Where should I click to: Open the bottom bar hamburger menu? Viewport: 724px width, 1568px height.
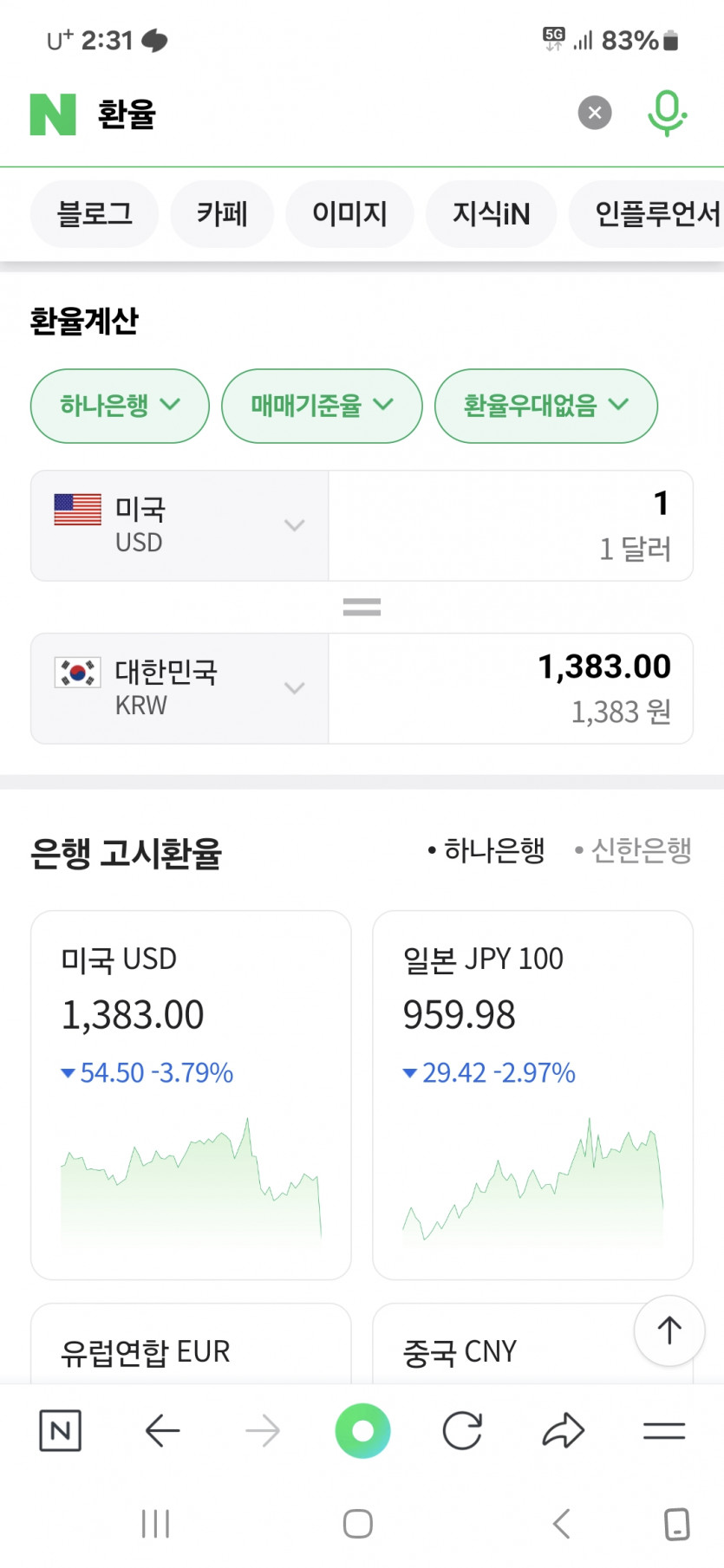[664, 1430]
